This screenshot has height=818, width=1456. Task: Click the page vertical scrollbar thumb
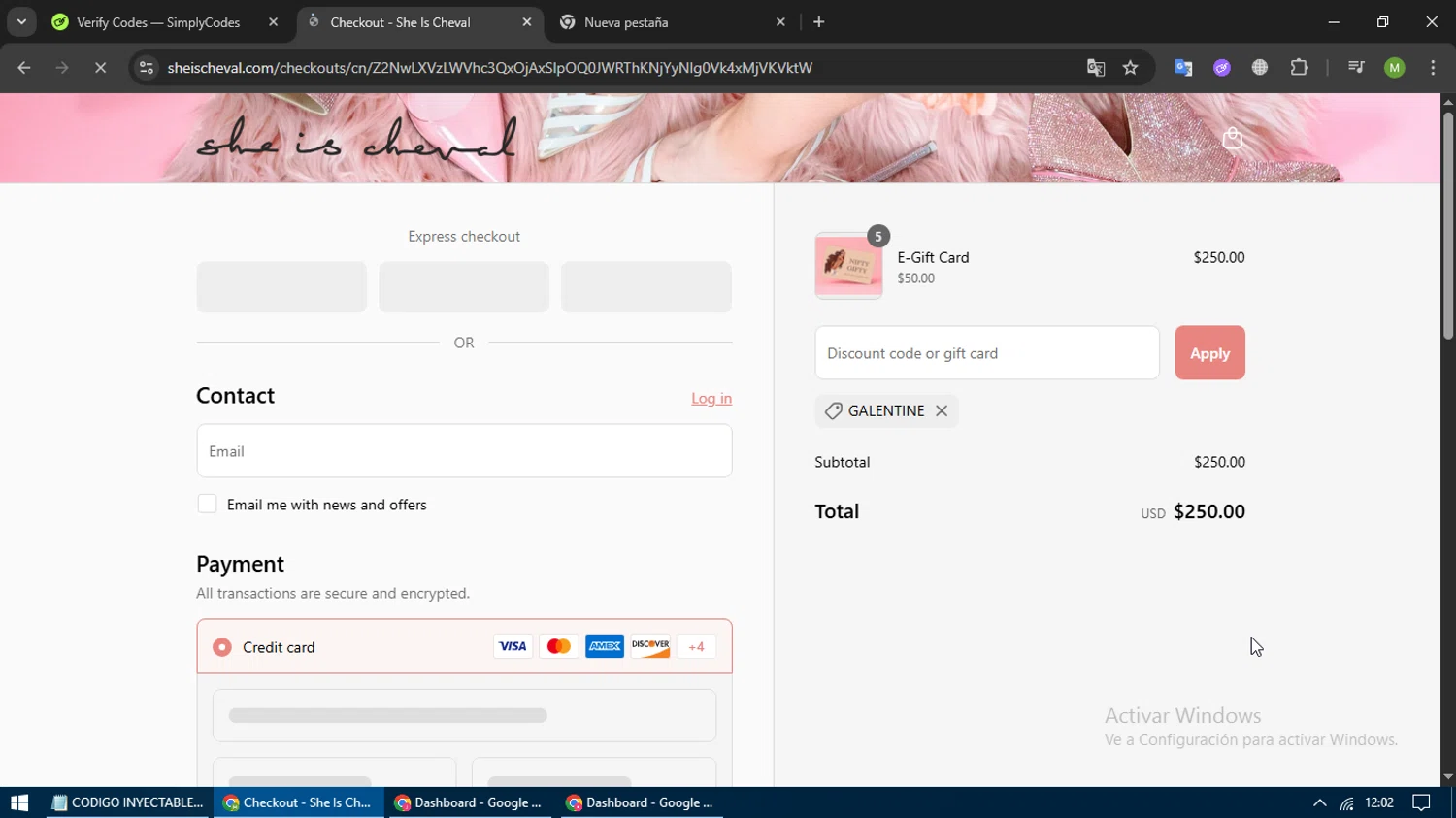[x=1447, y=225]
